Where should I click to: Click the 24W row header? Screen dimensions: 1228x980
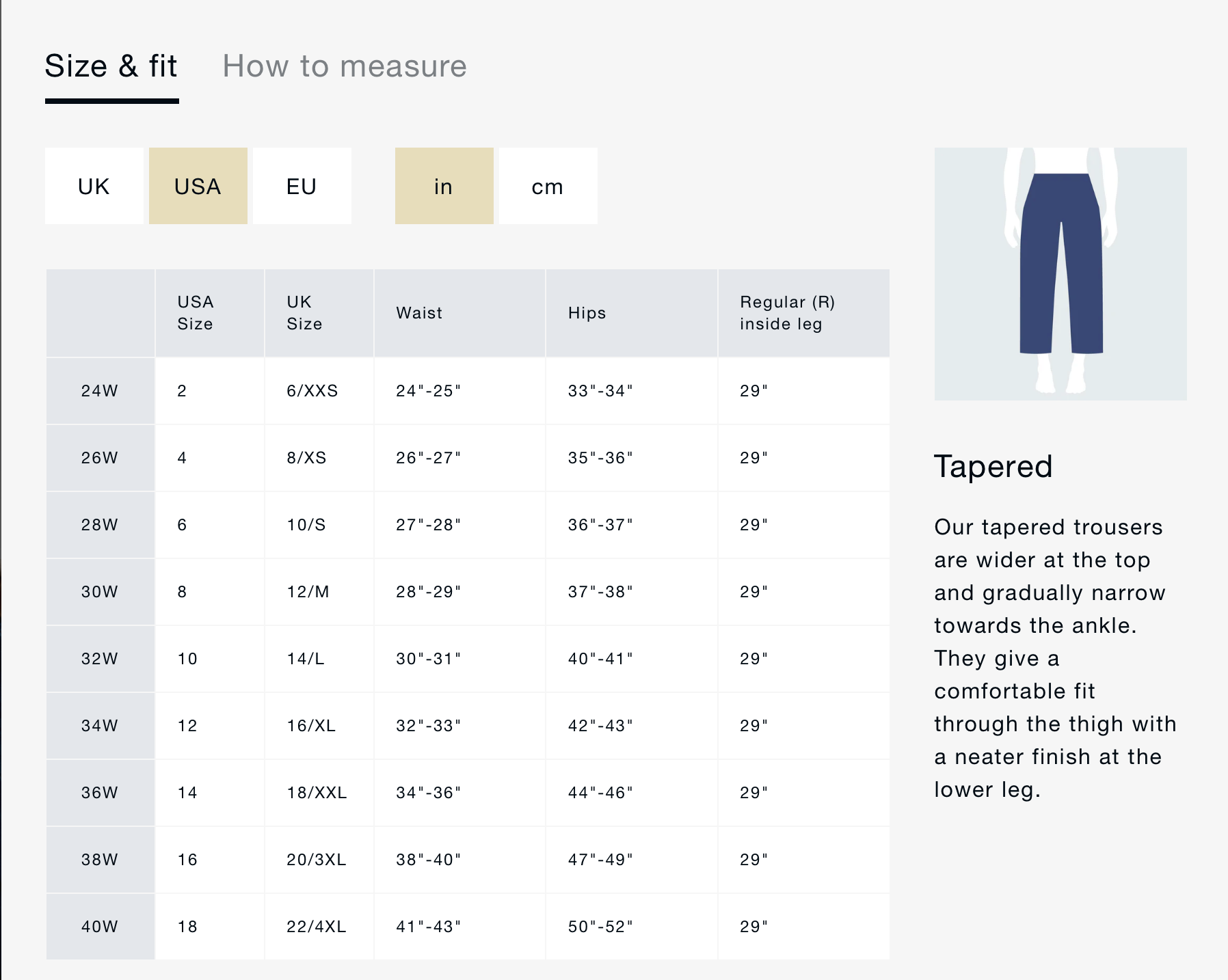(100, 391)
